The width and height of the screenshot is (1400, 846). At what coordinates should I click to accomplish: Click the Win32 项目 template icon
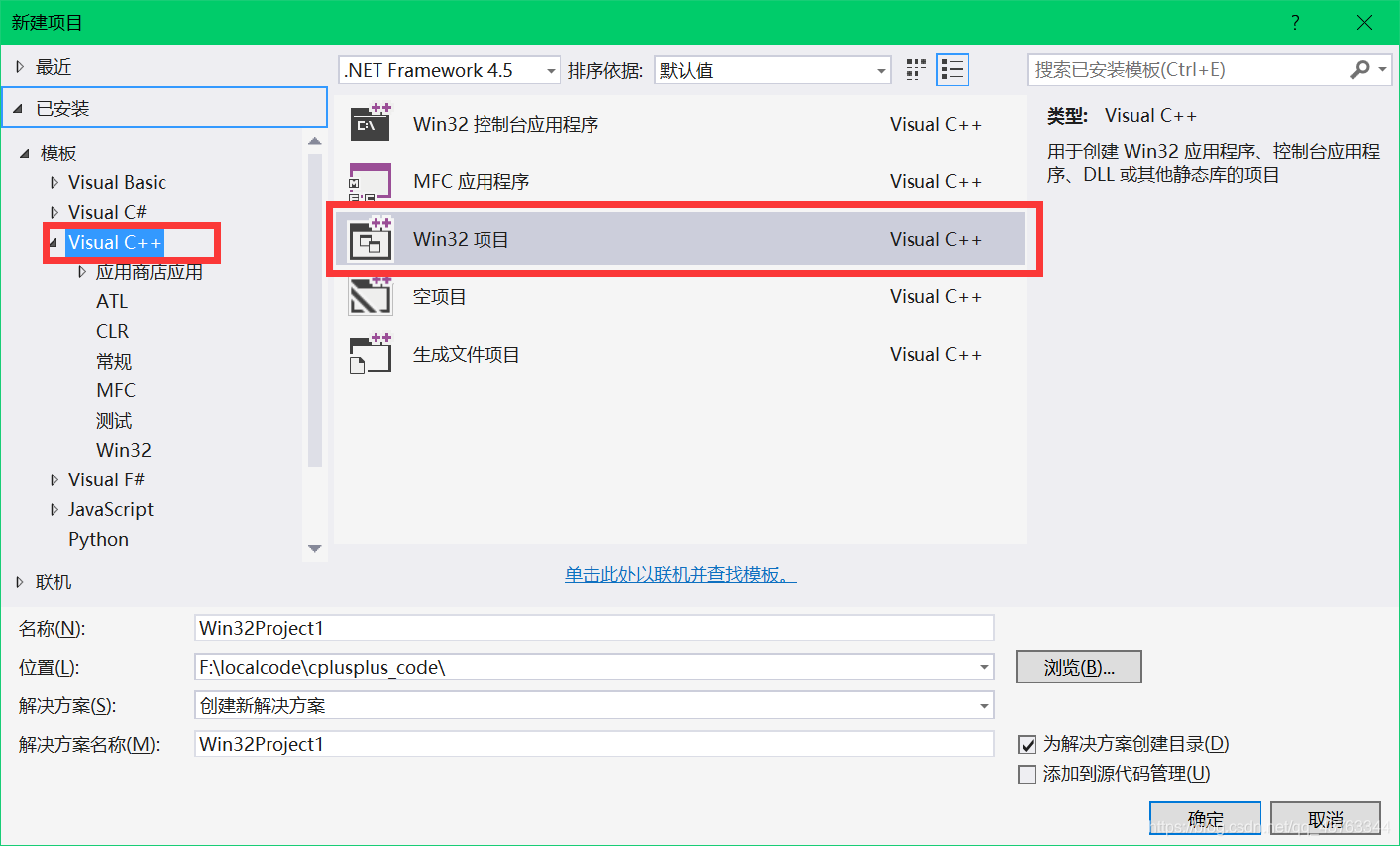(371, 239)
